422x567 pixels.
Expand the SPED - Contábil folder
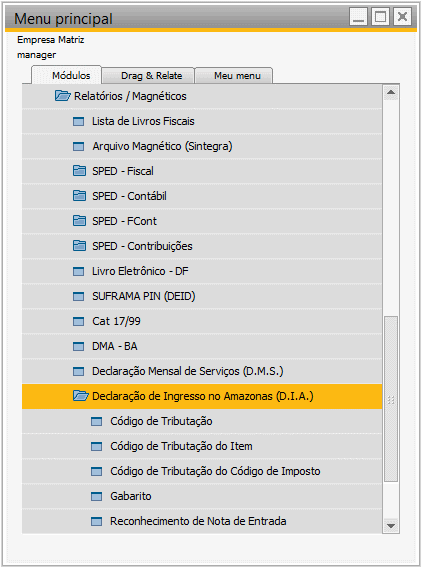click(79, 196)
